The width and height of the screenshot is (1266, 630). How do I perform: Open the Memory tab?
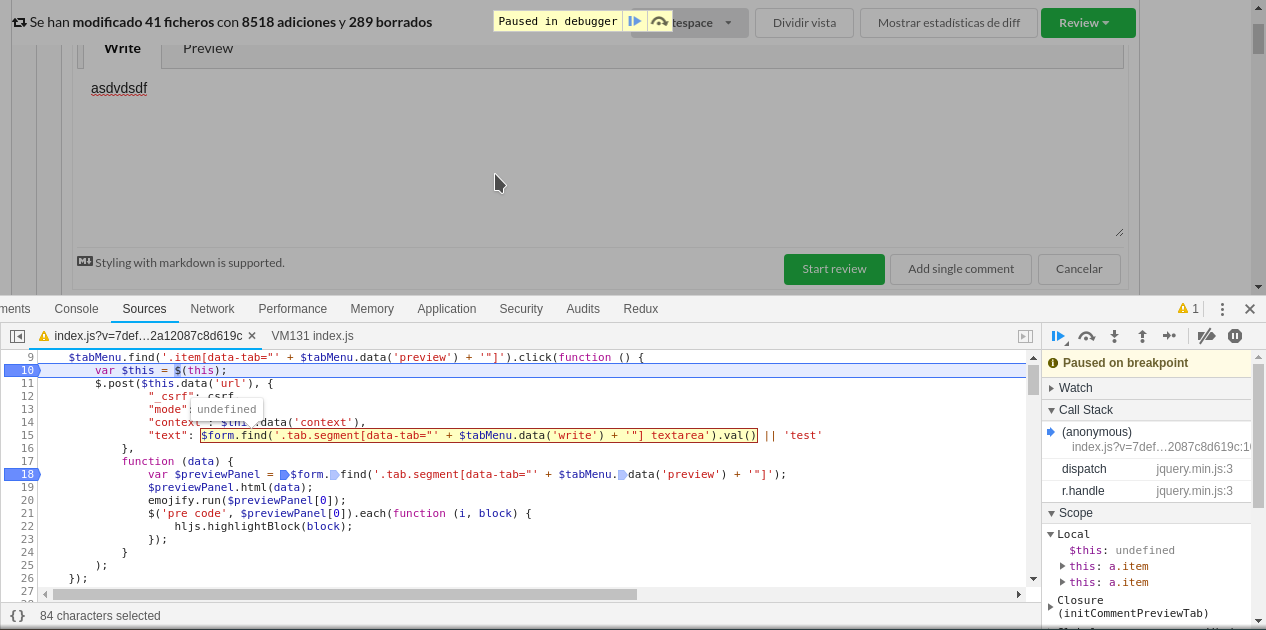372,309
